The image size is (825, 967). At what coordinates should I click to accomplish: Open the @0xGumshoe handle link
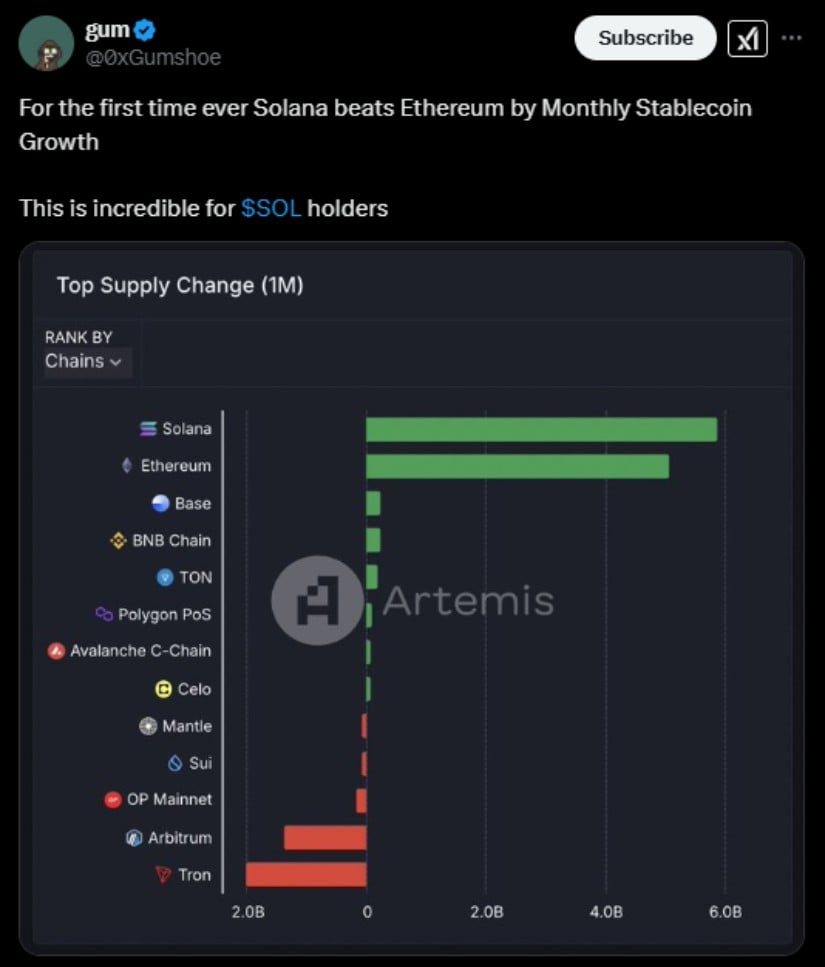[154, 57]
